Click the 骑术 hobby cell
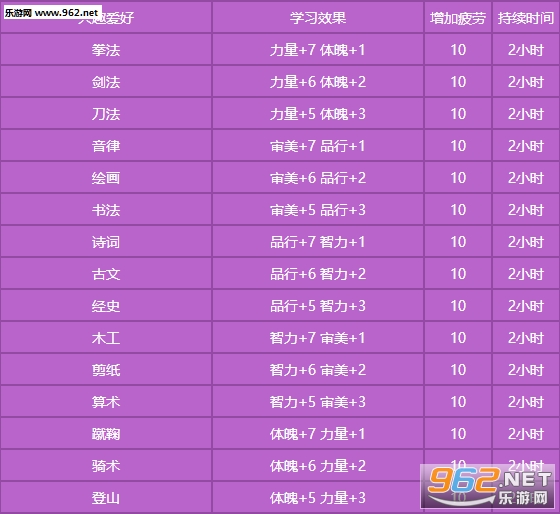 click(106, 465)
